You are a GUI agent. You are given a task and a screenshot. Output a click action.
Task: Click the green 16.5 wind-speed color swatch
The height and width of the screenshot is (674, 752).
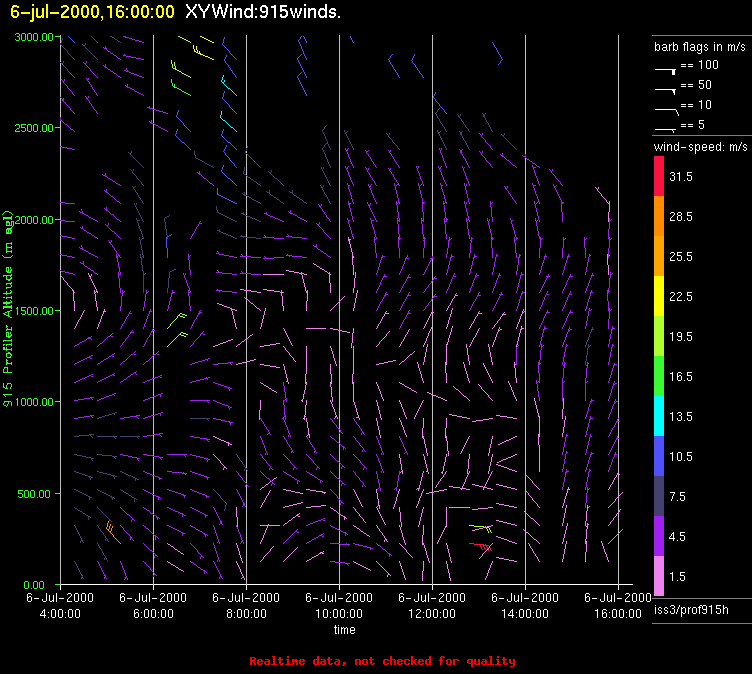659,376
